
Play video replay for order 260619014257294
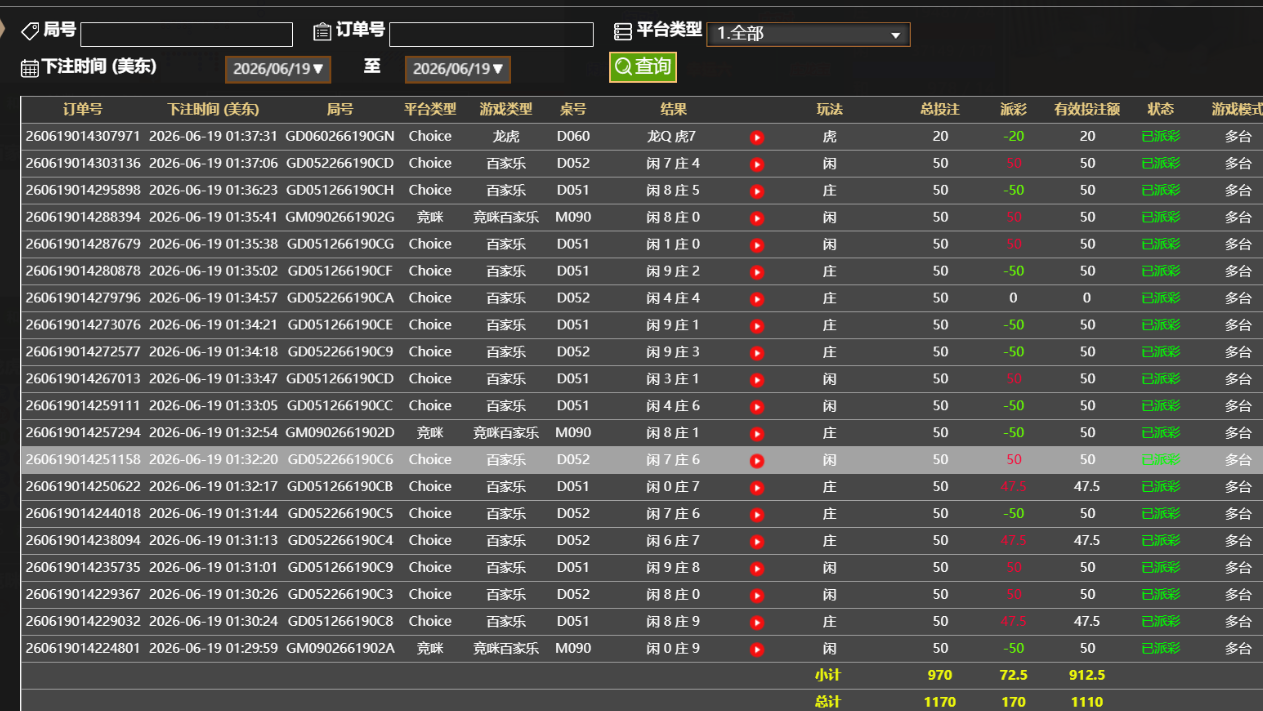(x=757, y=434)
